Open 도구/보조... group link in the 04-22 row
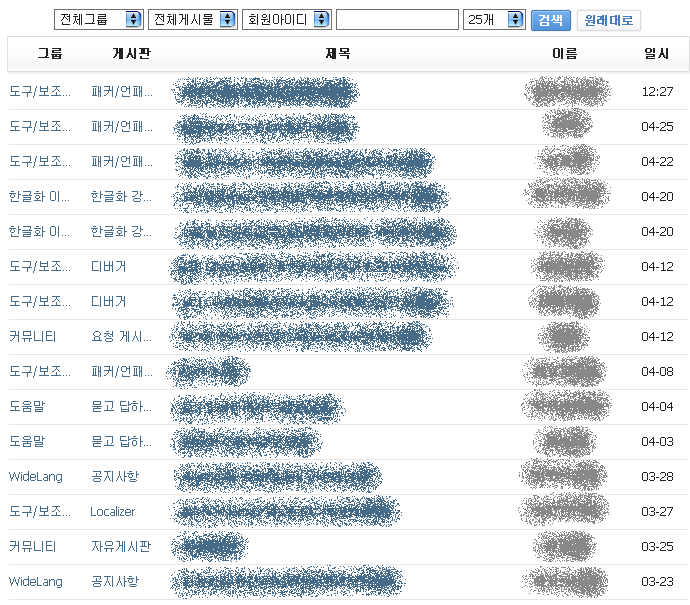 (40, 161)
